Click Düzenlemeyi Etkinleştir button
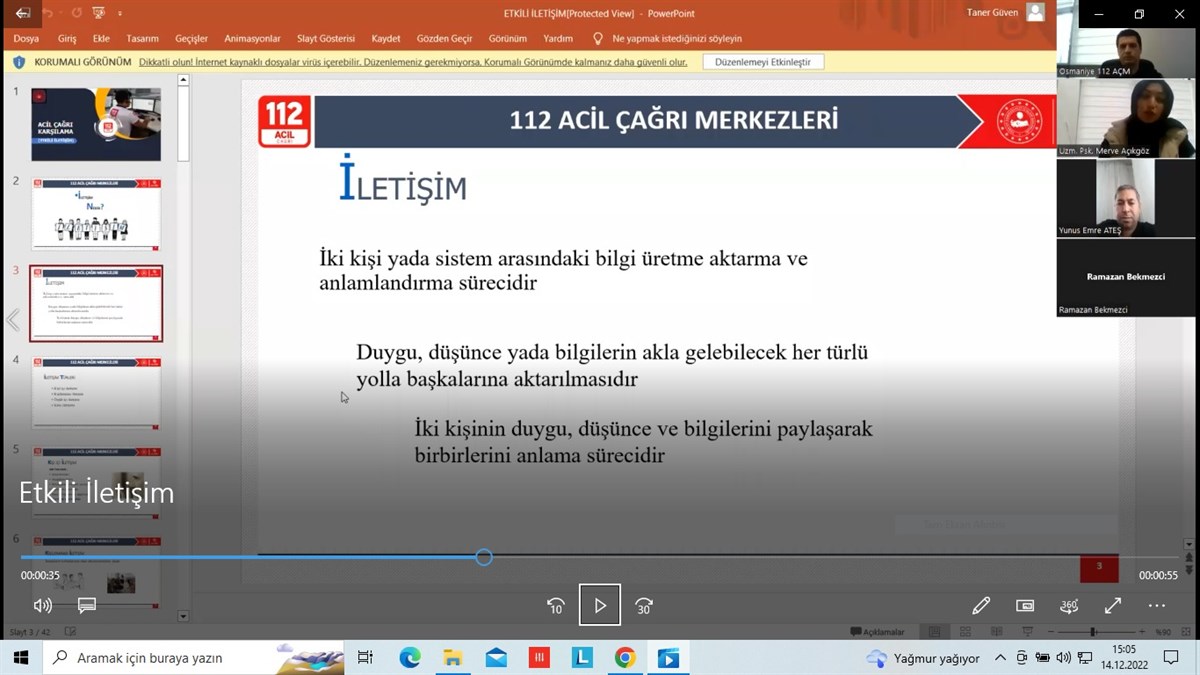 (763, 62)
